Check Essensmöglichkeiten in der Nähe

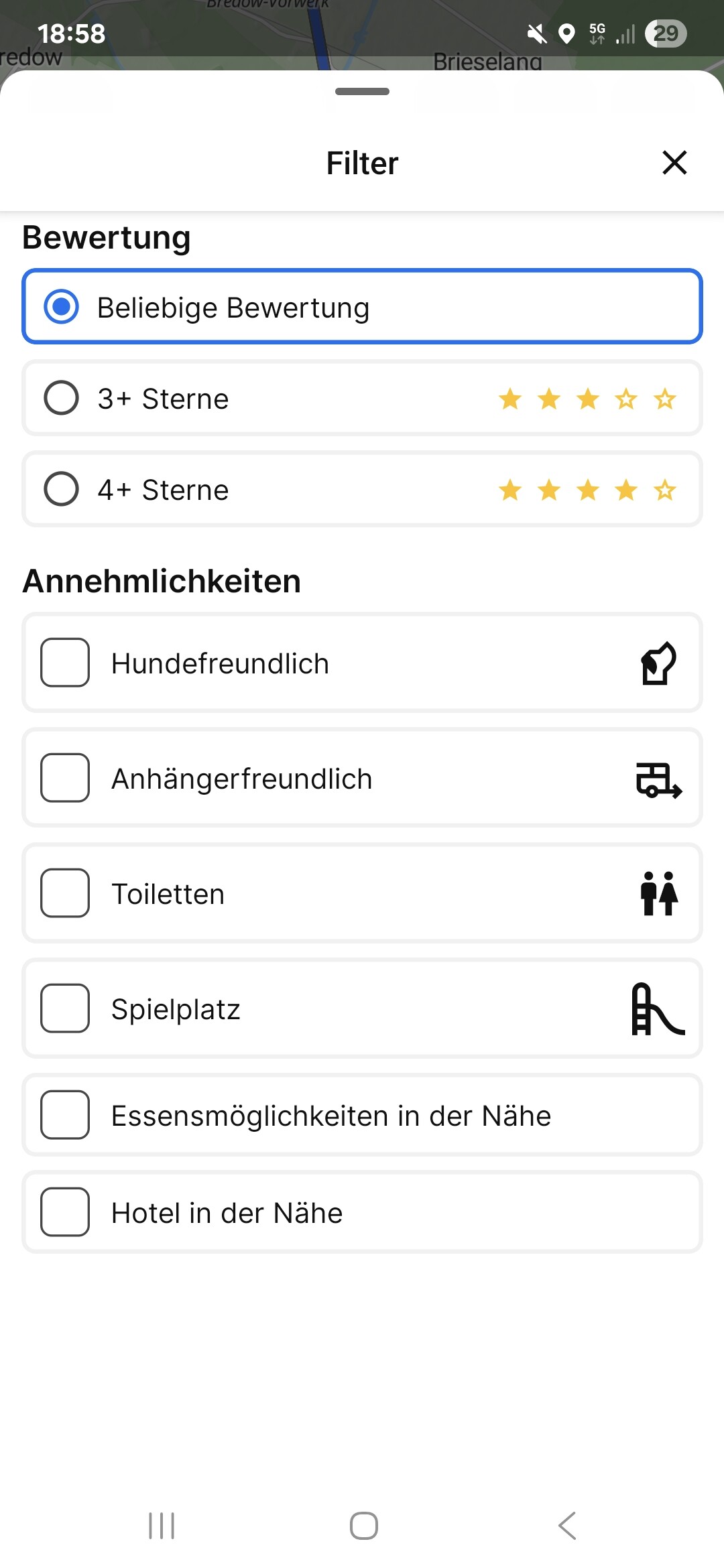coord(65,1115)
